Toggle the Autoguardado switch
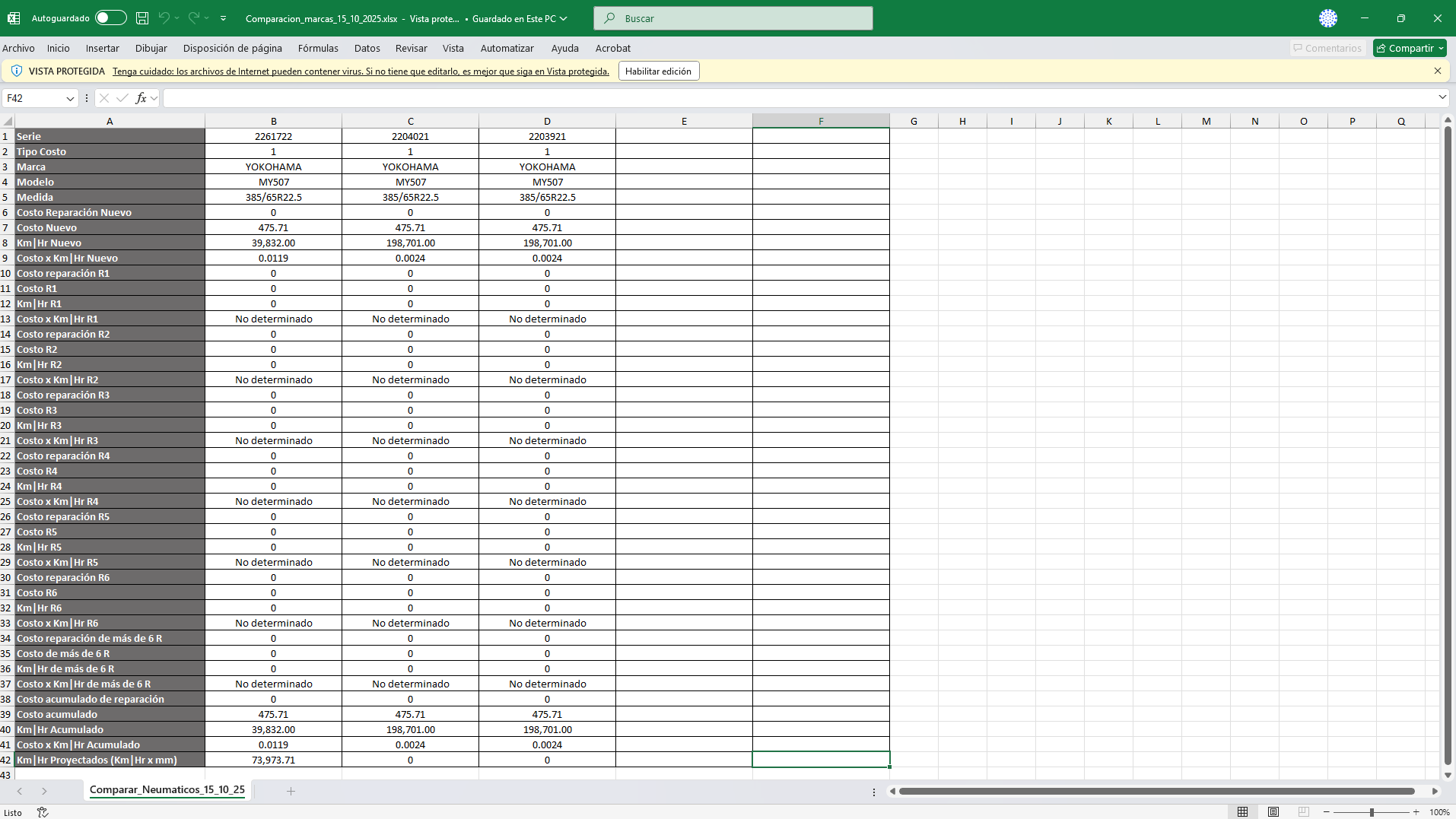Image resolution: width=1456 pixels, height=819 pixels. click(110, 18)
